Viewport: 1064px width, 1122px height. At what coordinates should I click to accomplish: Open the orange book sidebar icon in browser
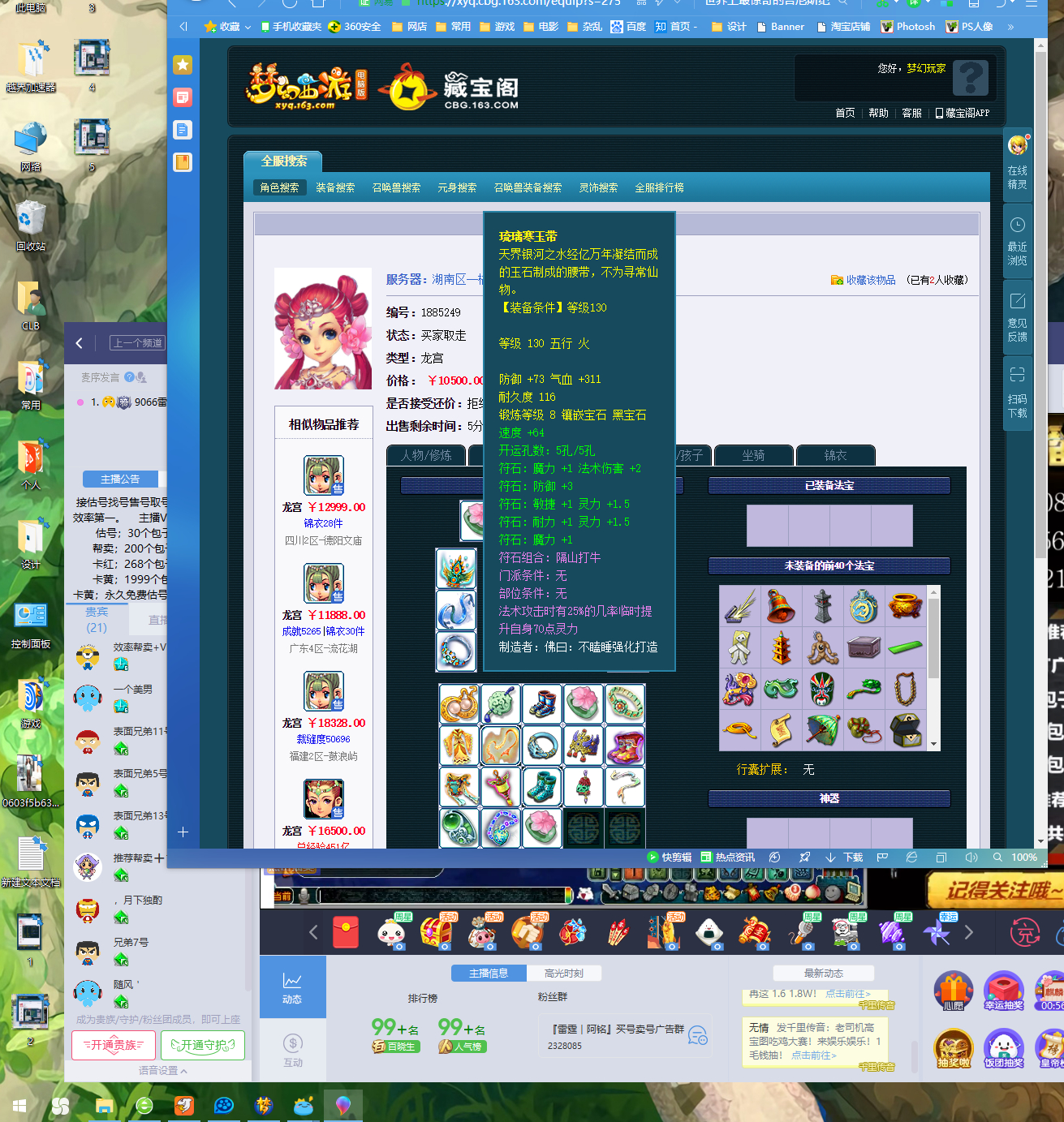(x=183, y=162)
